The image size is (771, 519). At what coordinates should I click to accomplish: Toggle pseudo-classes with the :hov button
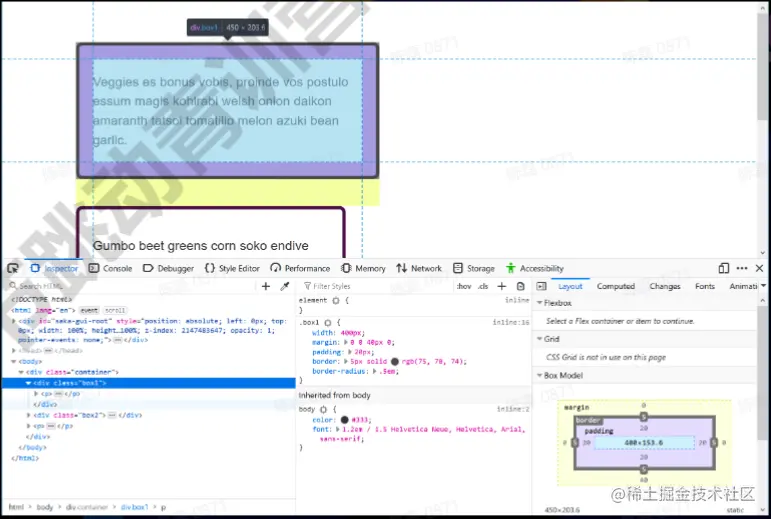464,286
